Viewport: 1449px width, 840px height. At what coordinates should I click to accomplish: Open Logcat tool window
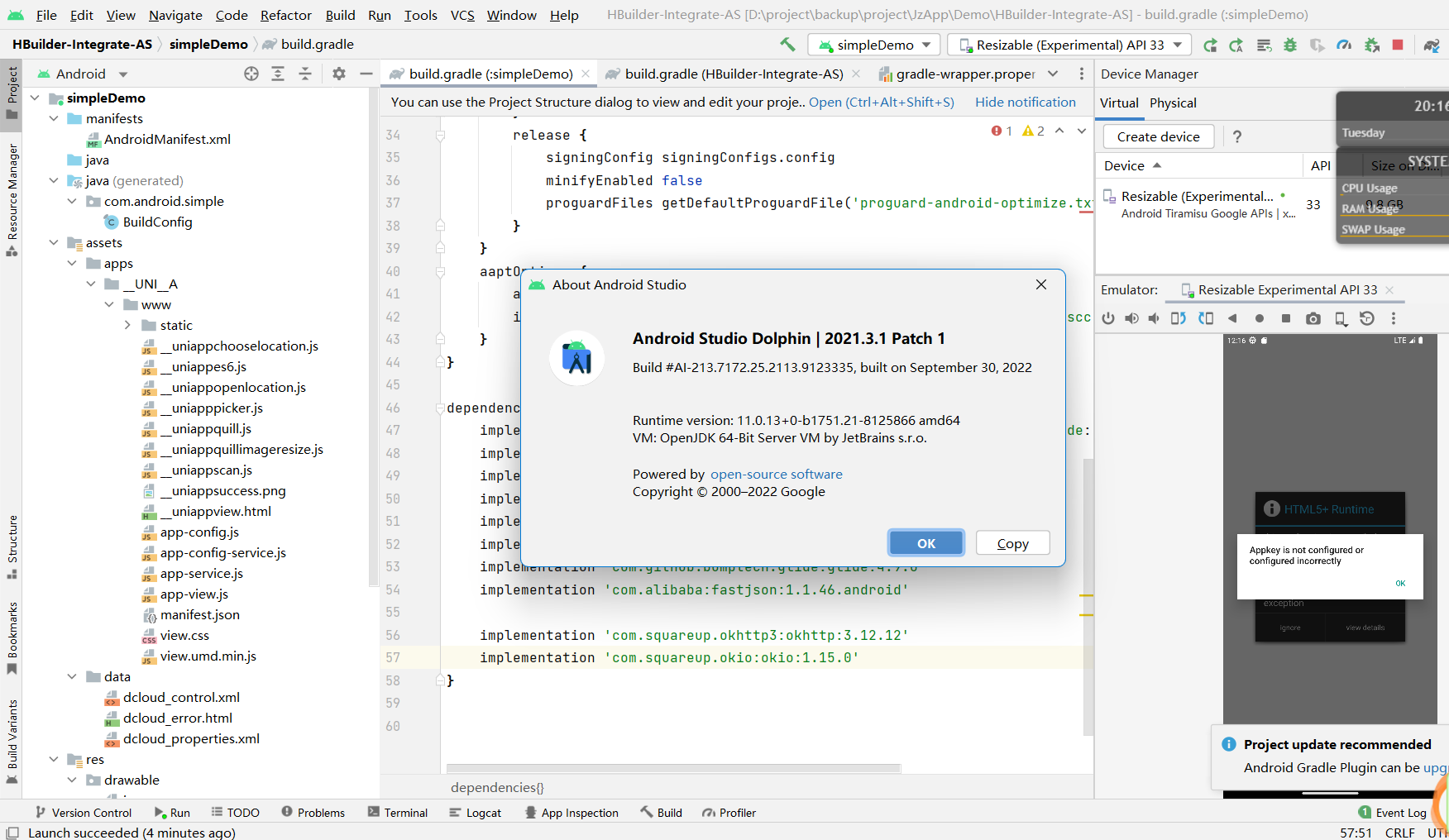coord(476,813)
